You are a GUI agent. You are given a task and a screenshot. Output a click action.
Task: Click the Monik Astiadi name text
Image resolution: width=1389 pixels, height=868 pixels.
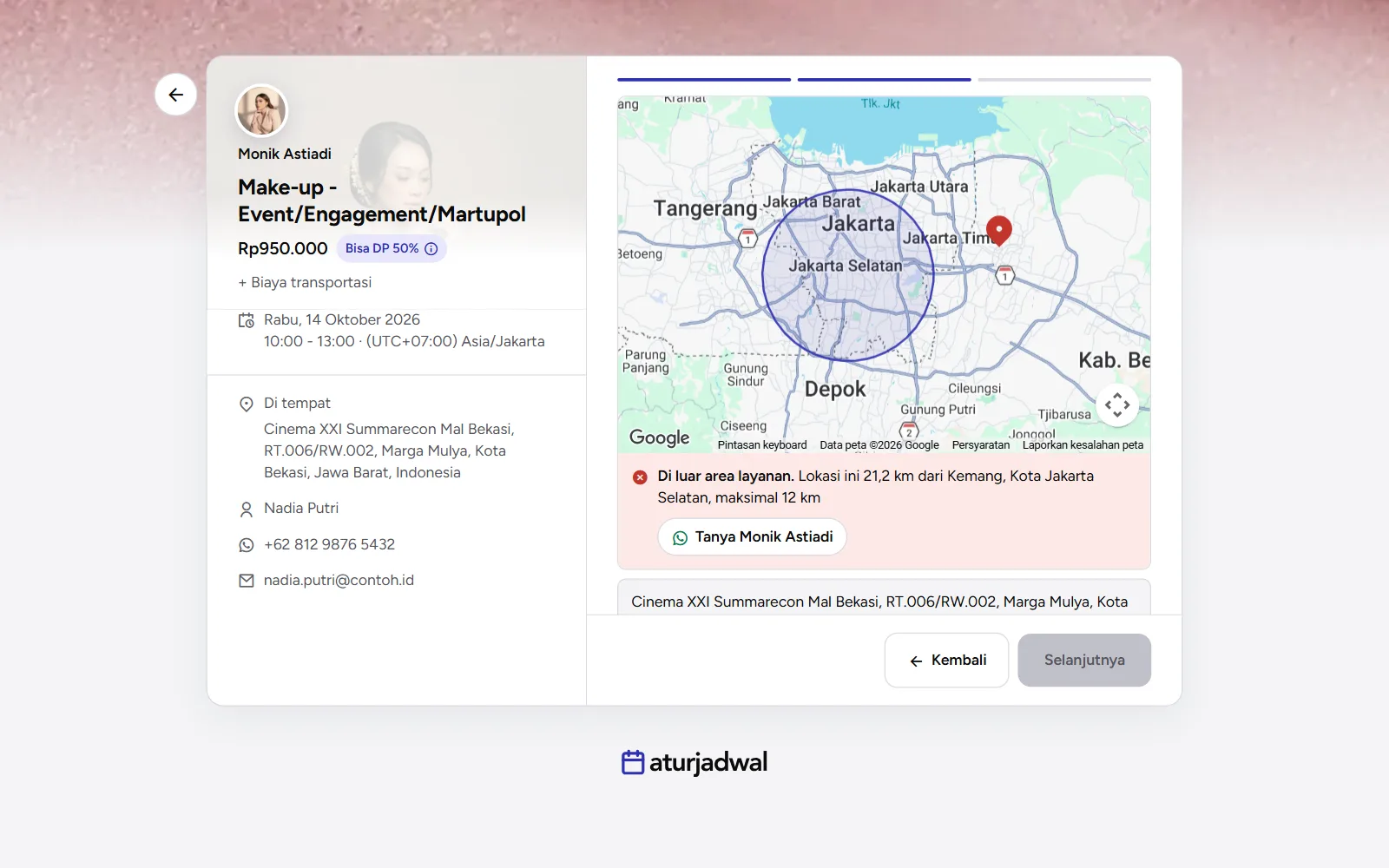285,154
